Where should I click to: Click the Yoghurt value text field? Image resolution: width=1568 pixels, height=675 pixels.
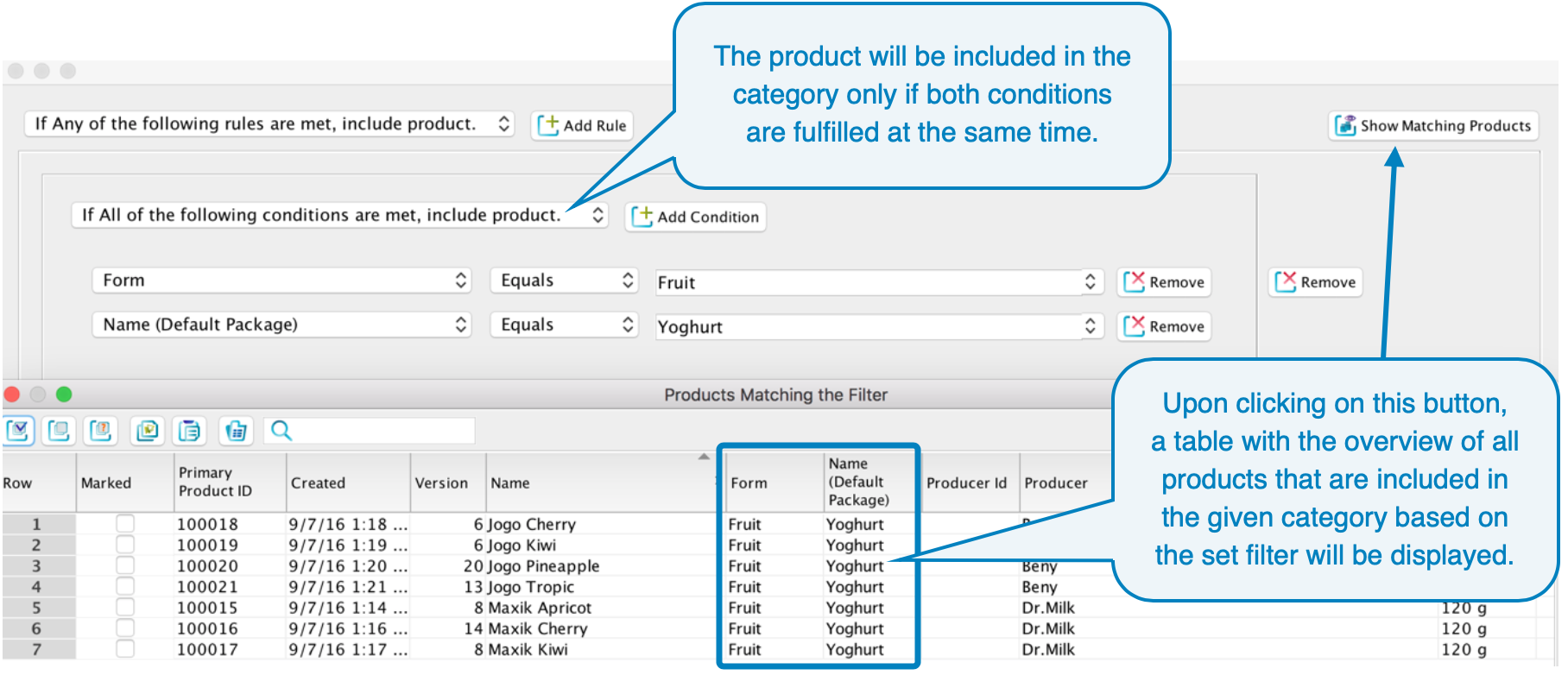868,325
